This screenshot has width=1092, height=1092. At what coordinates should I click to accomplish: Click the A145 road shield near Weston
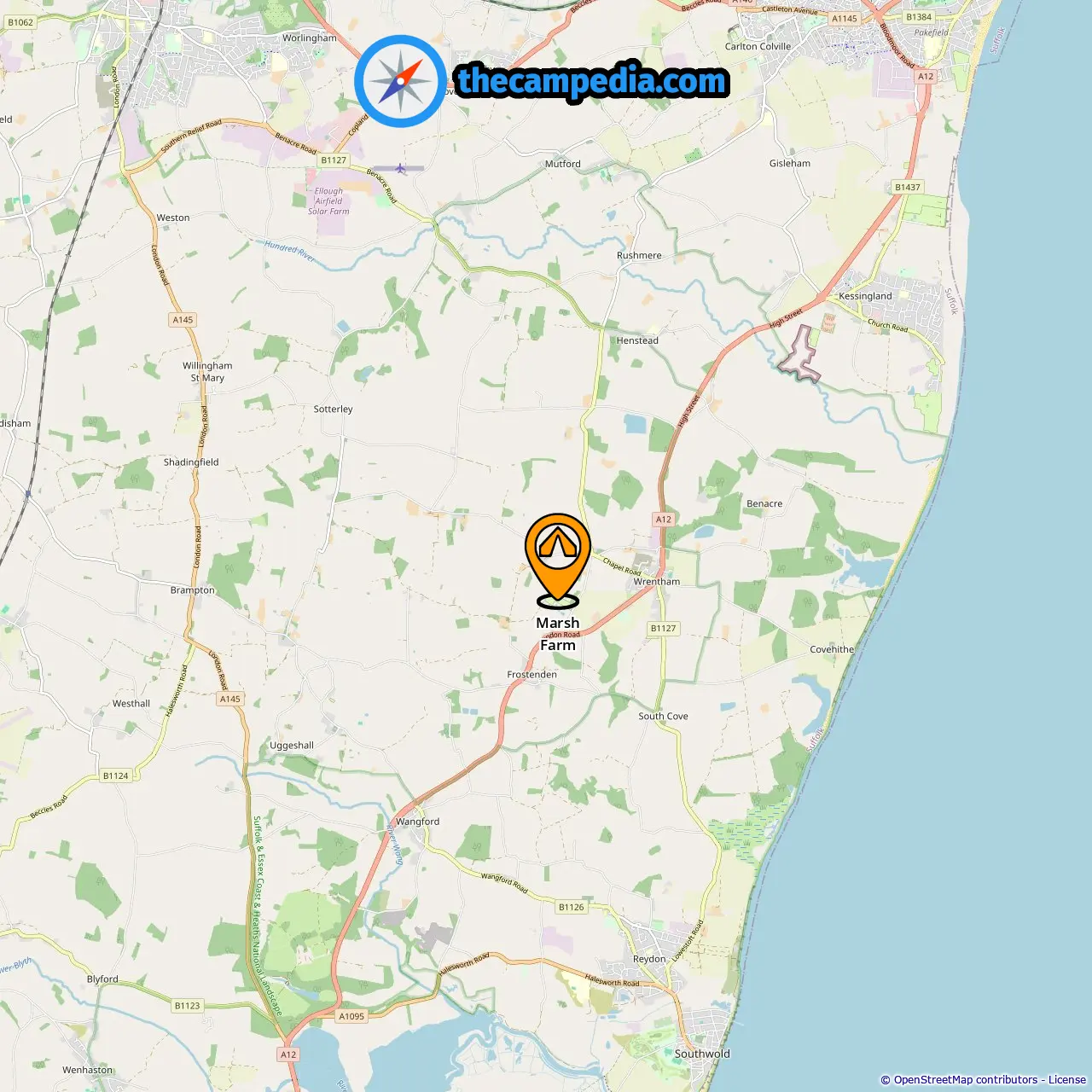point(183,320)
